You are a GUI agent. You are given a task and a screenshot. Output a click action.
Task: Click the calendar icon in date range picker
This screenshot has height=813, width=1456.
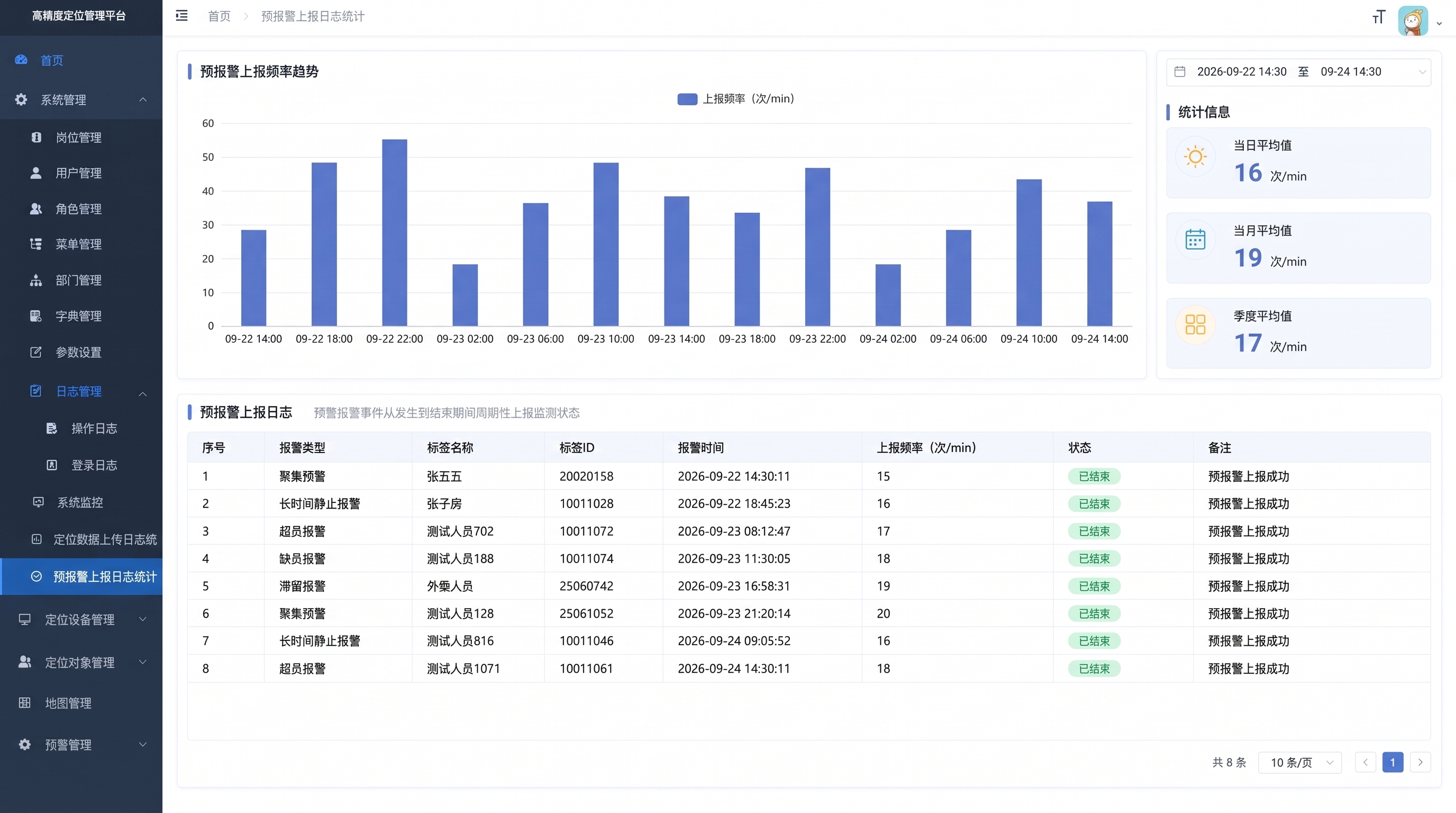click(x=1180, y=72)
